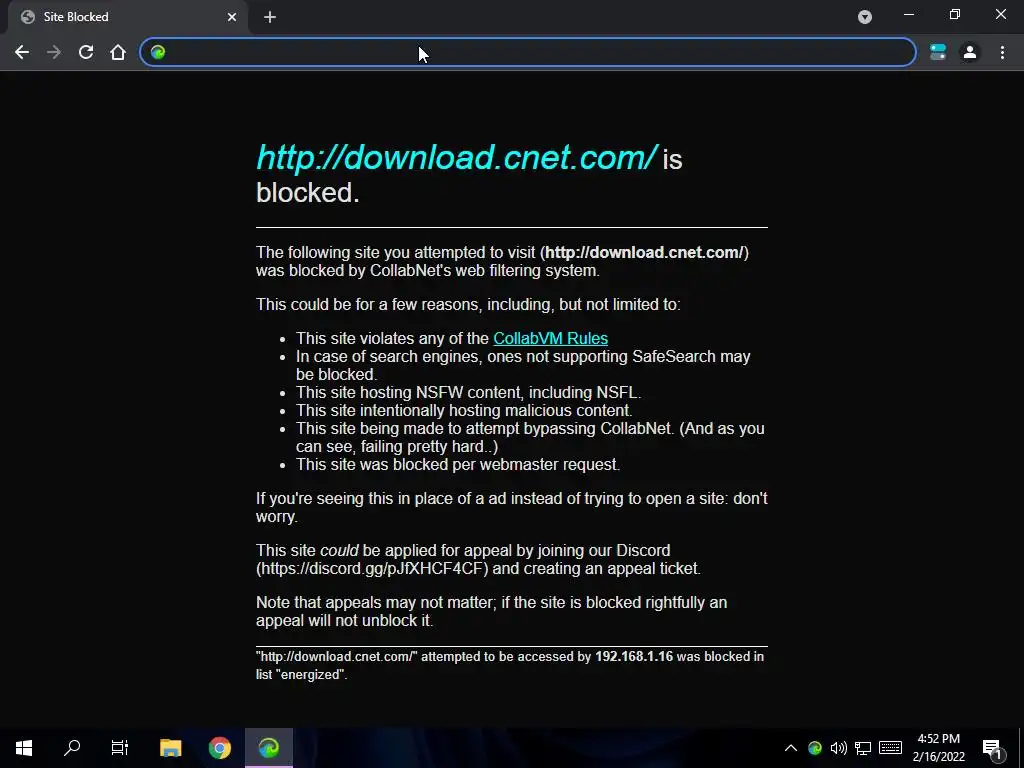1024x768 pixels.
Task: Open the CollabVM Rules link
Action: pyautogui.click(x=551, y=338)
